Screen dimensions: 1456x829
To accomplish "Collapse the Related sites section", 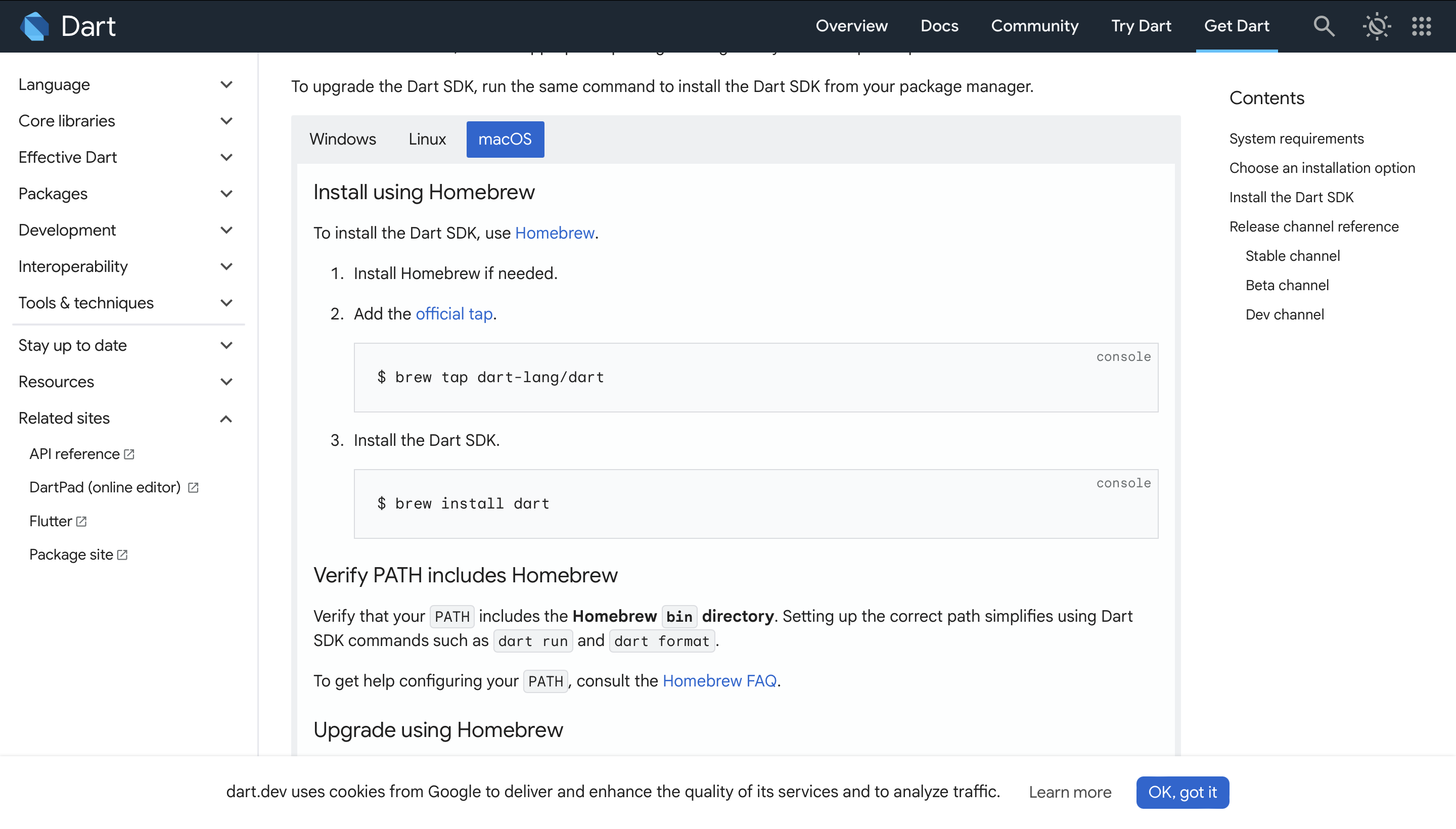I will pos(226,419).
